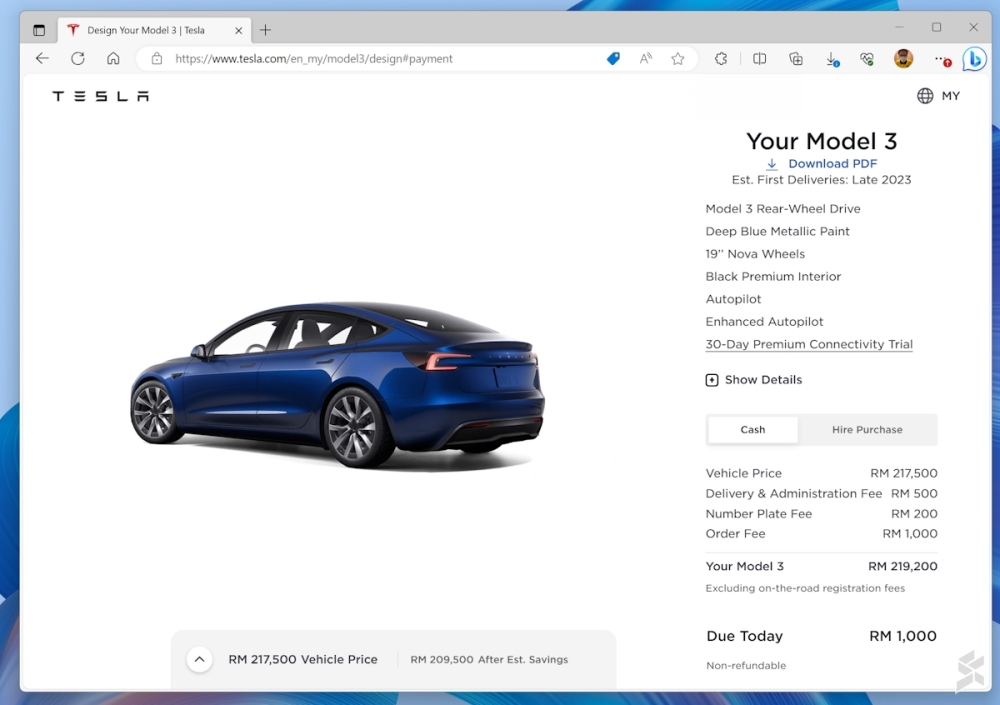Viewport: 1000px width, 705px height.
Task: Expand the bottom vehicle price summary chevron
Action: 200,659
